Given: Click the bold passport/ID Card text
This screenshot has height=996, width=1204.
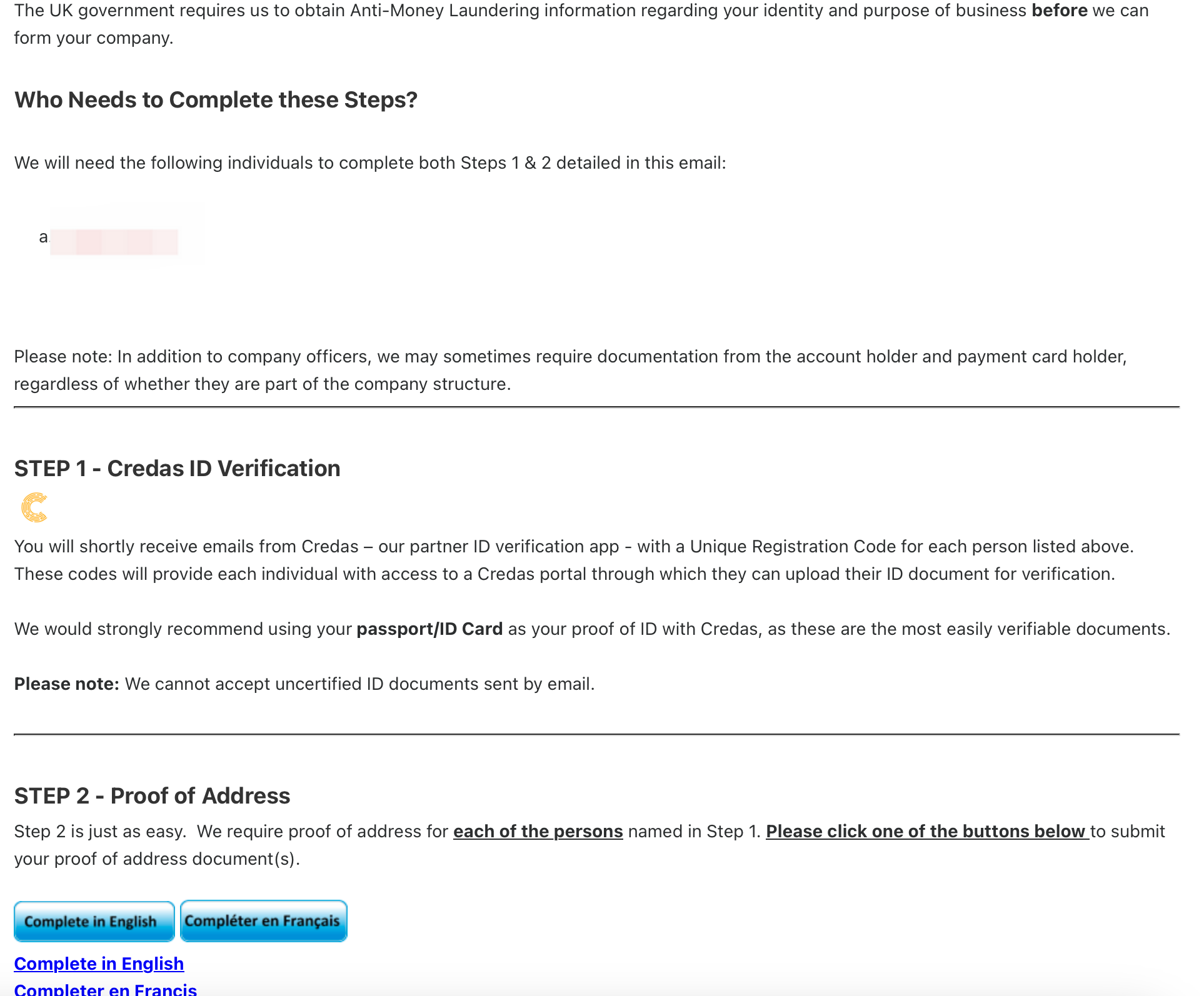Looking at the screenshot, I should coord(429,629).
